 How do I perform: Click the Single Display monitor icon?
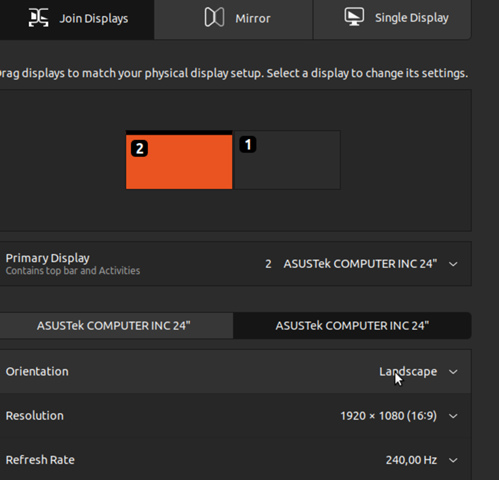[354, 17]
